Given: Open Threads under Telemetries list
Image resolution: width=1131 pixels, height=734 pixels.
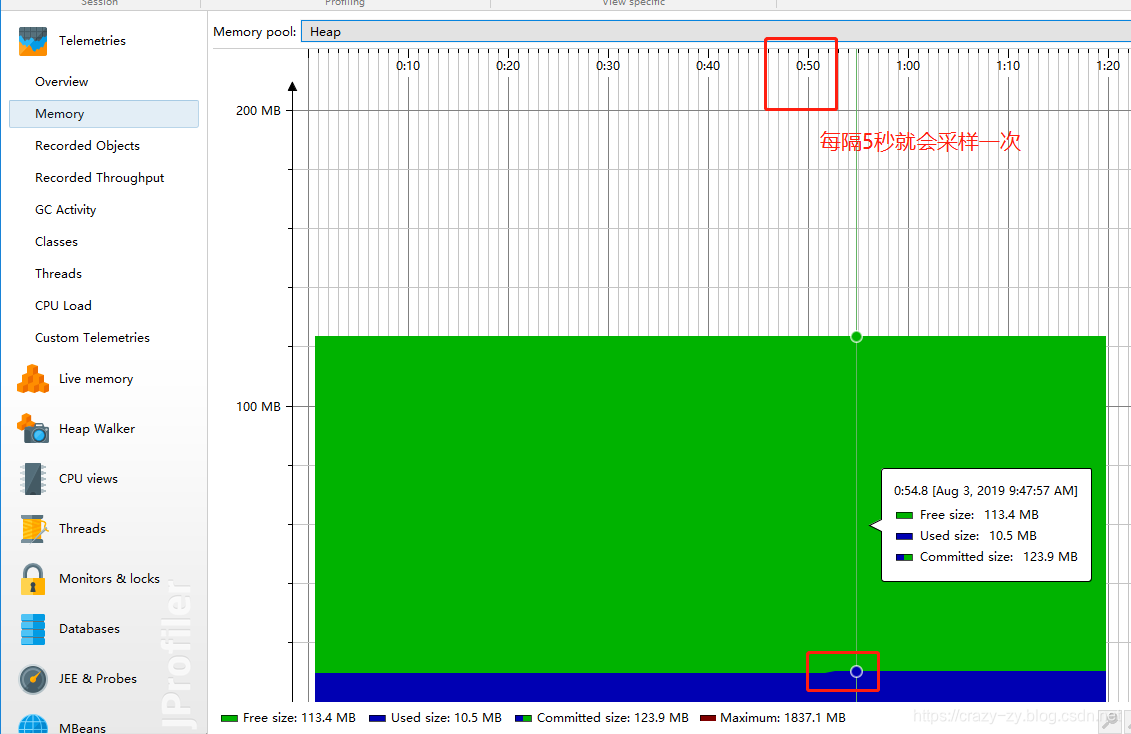Looking at the screenshot, I should [x=58, y=274].
